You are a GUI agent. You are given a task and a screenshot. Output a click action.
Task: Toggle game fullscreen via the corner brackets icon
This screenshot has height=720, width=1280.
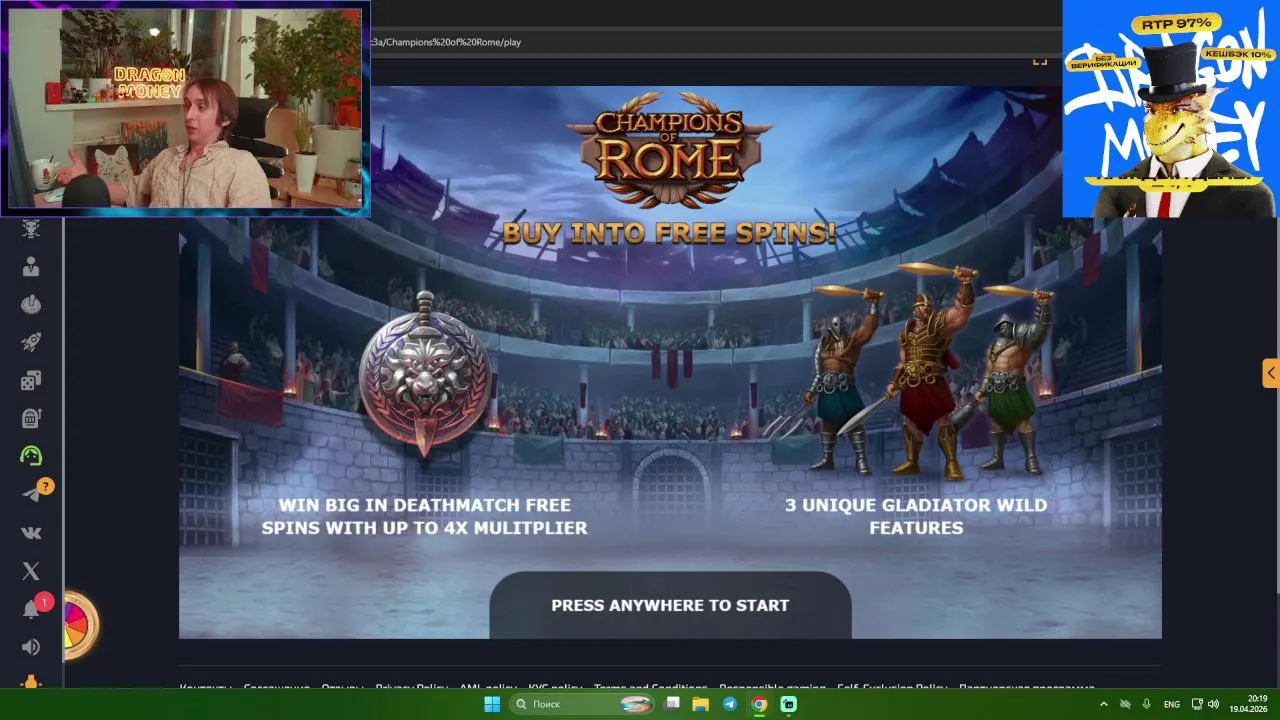coord(1040,61)
